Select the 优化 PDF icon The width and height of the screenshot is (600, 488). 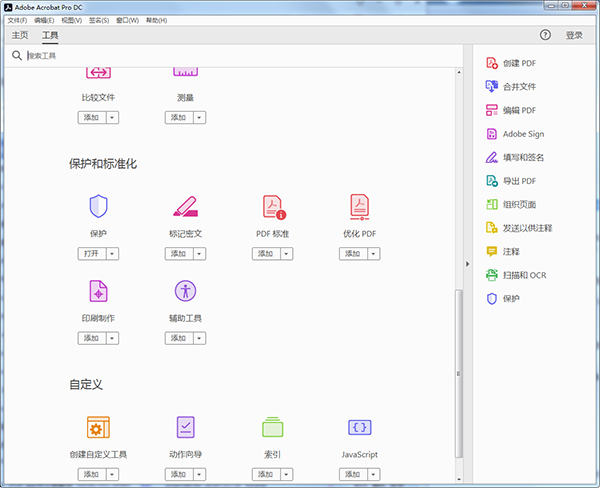click(360, 207)
